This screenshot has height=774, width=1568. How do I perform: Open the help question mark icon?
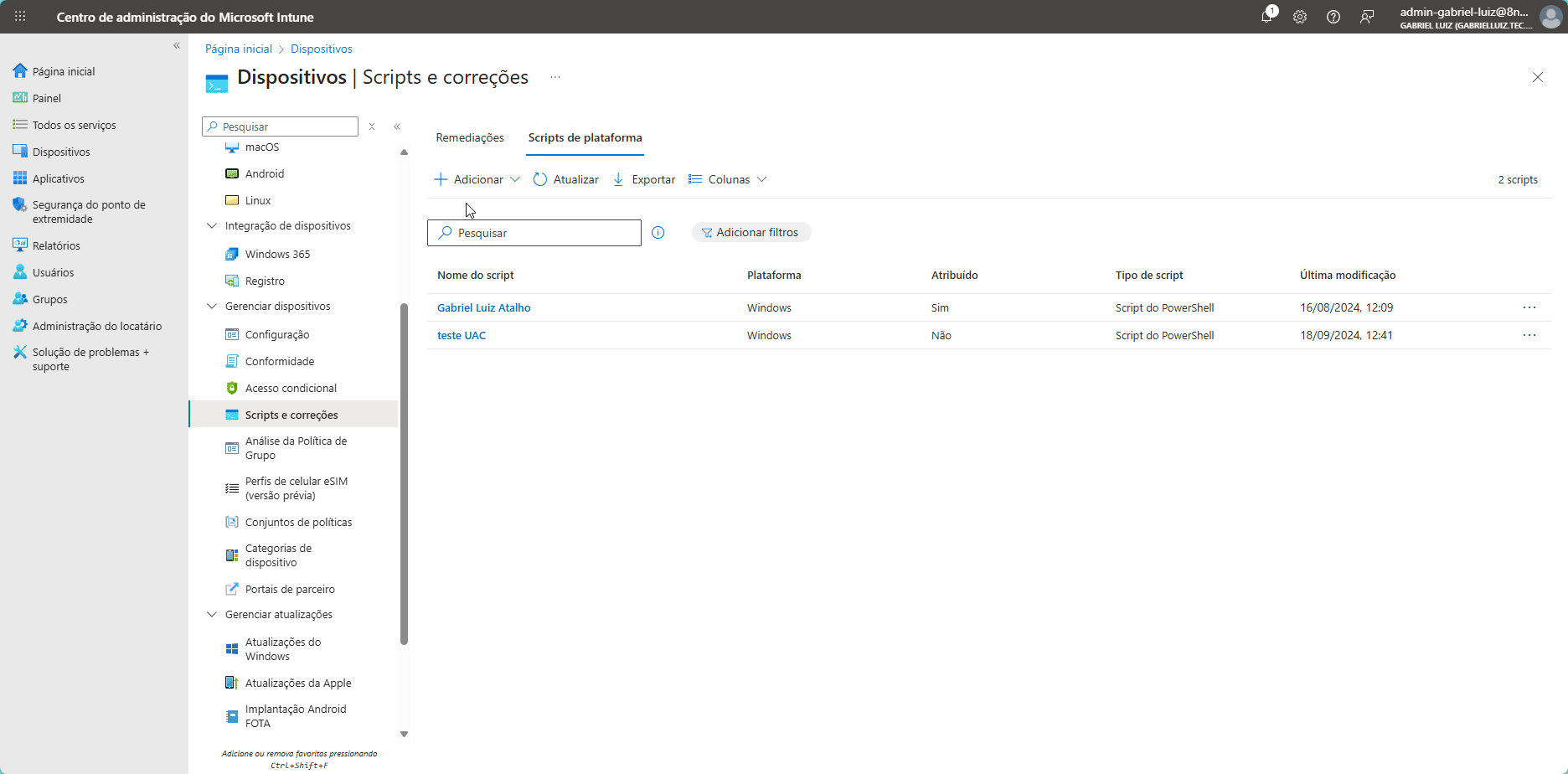(x=1333, y=17)
